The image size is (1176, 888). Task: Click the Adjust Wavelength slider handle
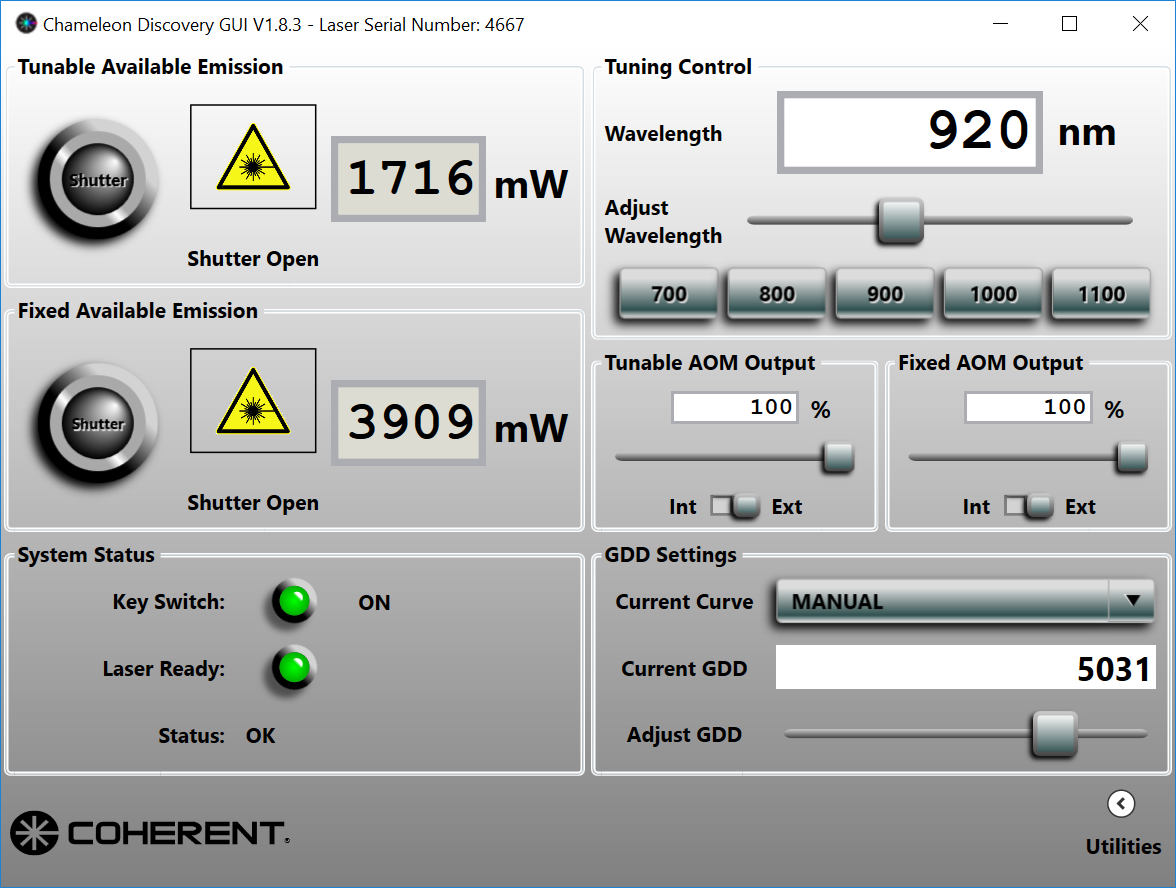pos(900,221)
